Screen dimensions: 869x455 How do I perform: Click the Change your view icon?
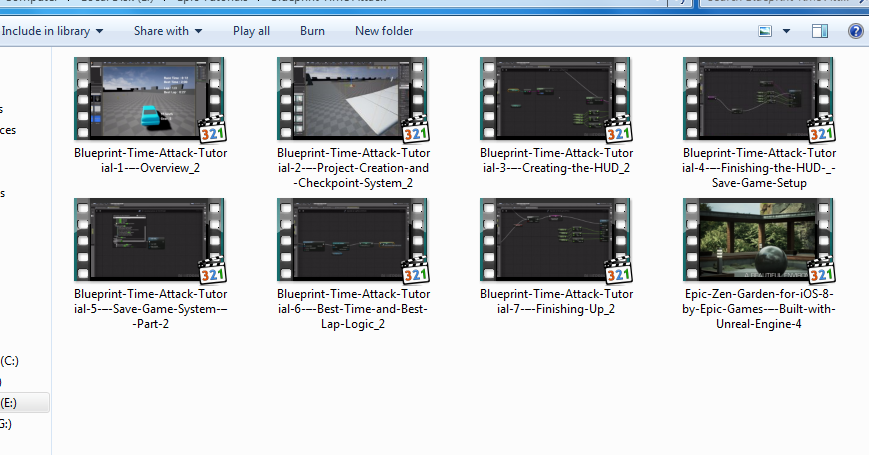[x=765, y=31]
